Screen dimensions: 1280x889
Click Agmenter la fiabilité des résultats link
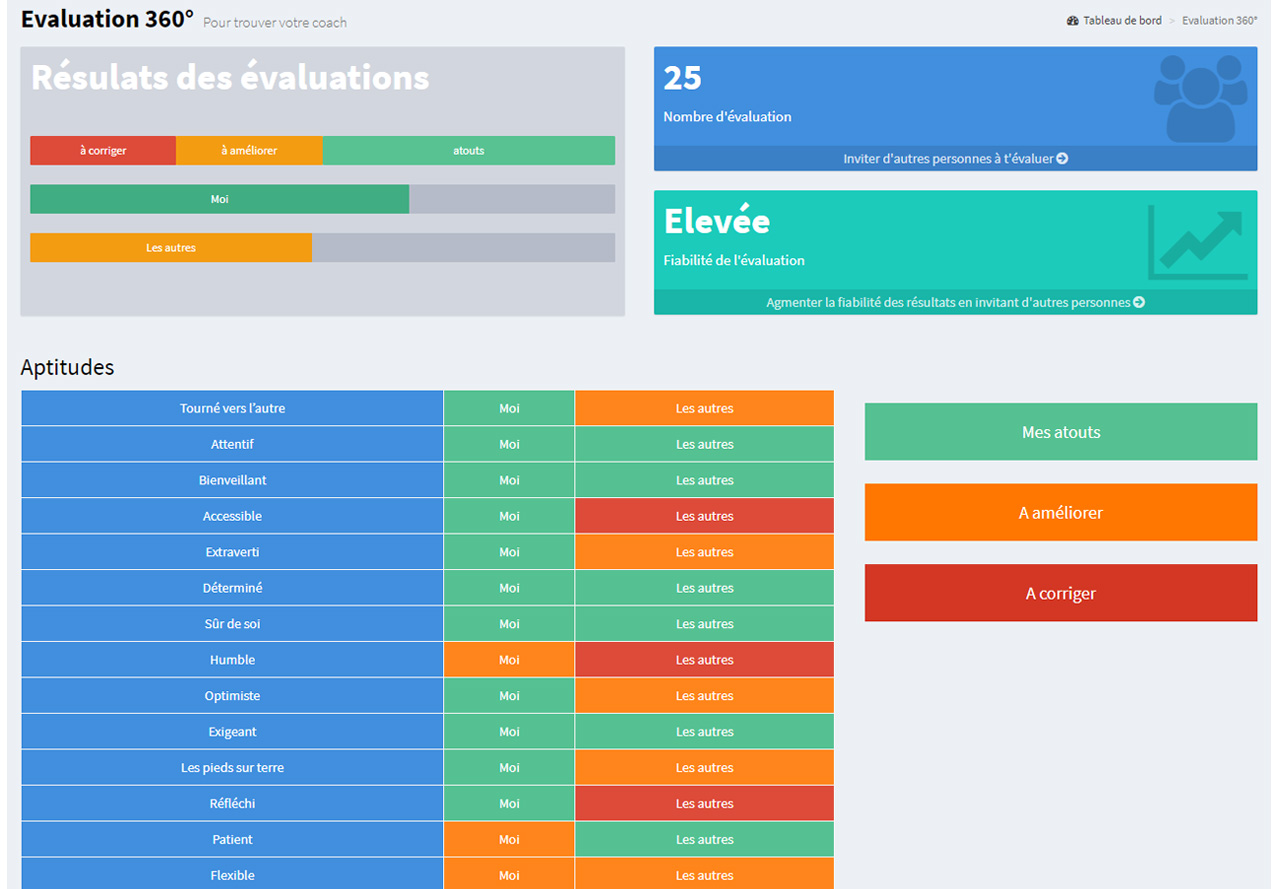point(955,302)
